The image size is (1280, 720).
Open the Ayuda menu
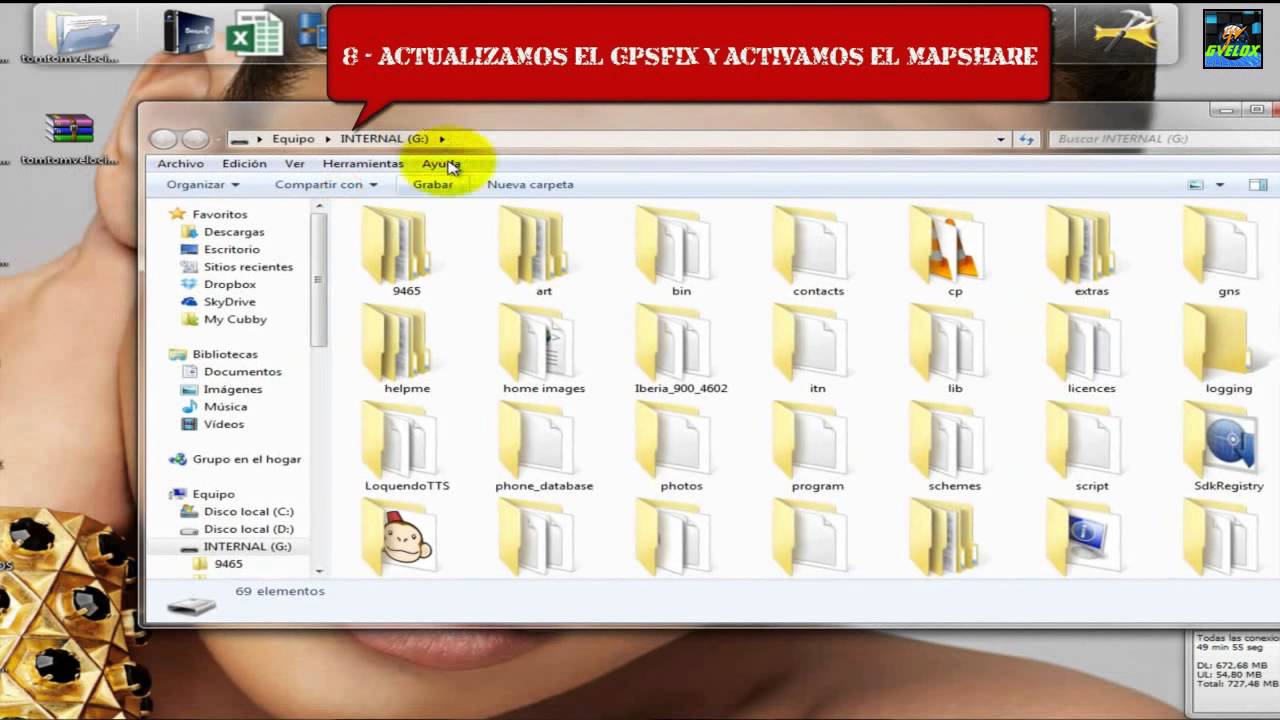click(441, 163)
